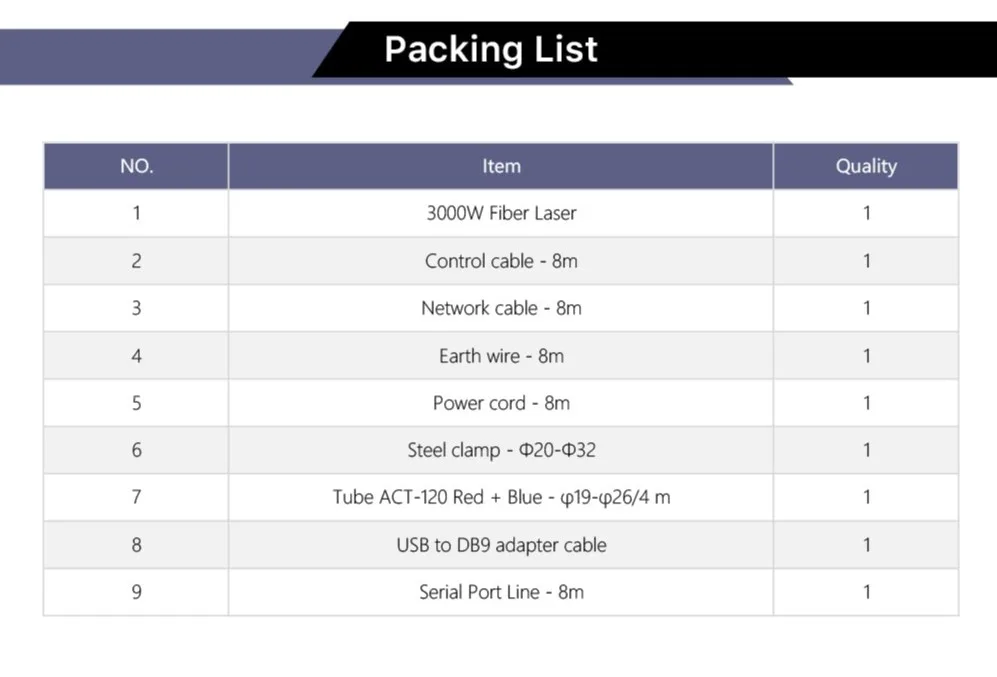Image resolution: width=997 pixels, height=677 pixels.
Task: Click the Earth wire - 8m cell
Action: 501,355
